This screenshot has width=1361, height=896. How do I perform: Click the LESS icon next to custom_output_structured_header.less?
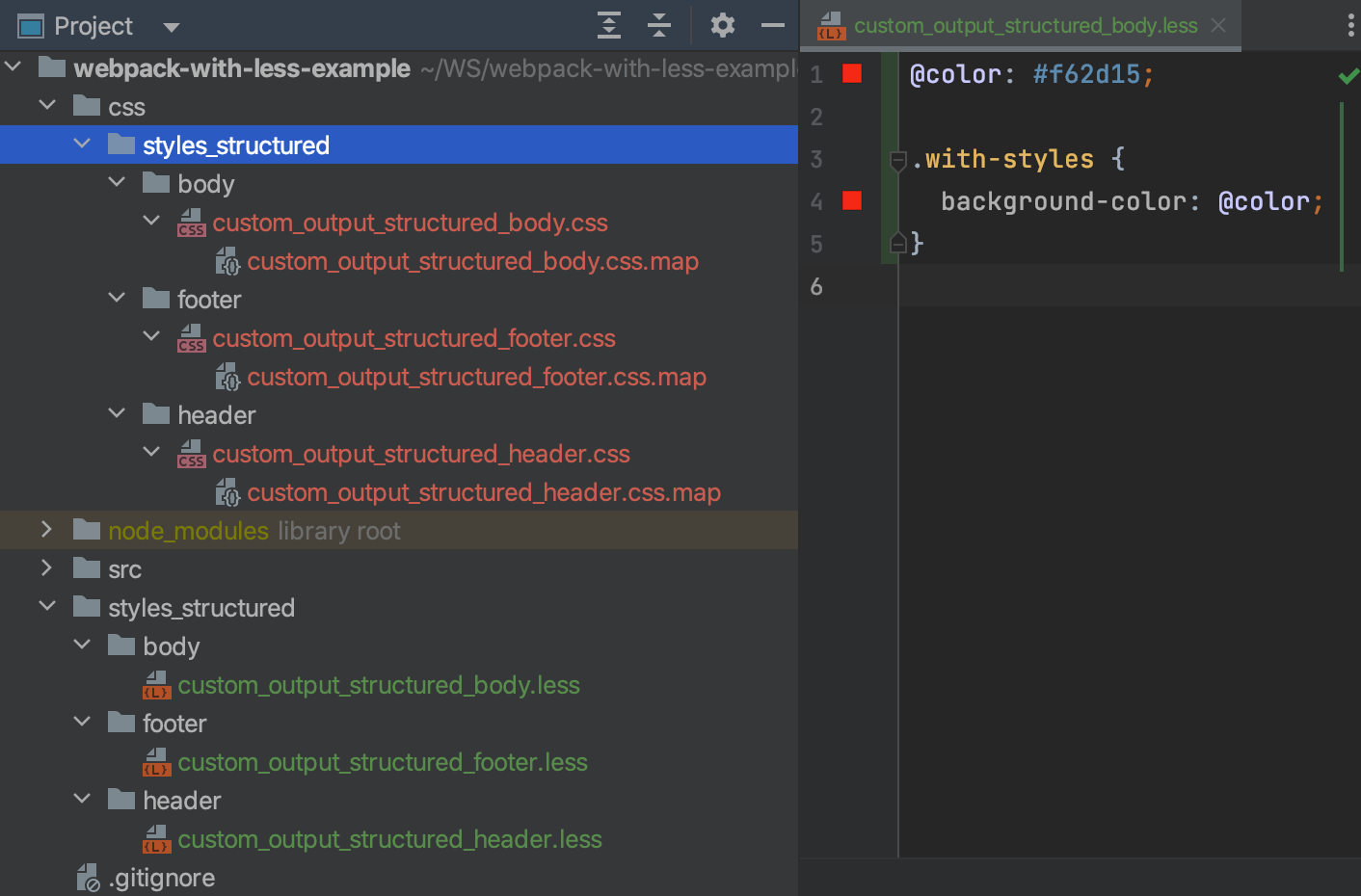point(156,838)
